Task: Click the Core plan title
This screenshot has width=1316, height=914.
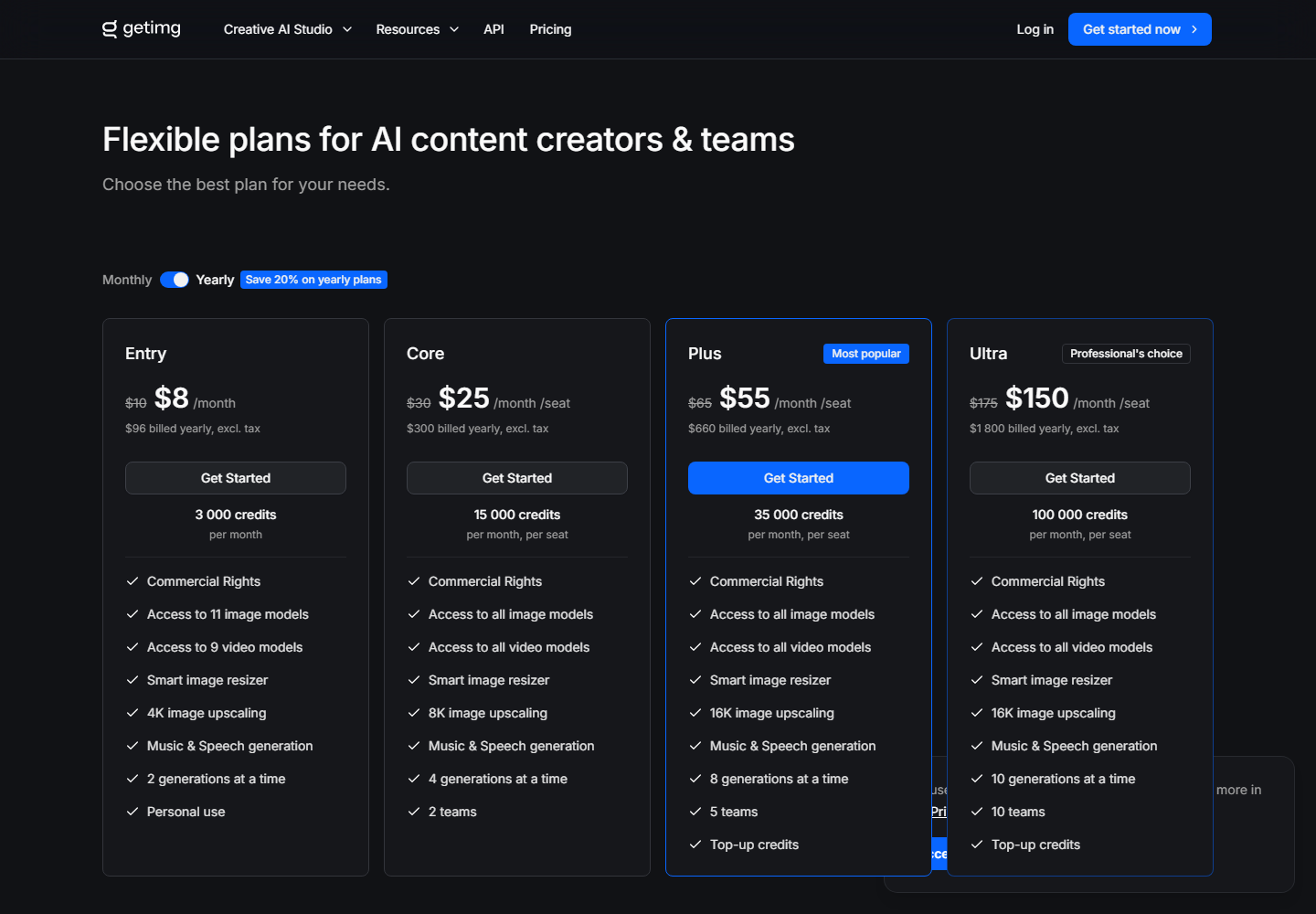Action: click(x=425, y=354)
